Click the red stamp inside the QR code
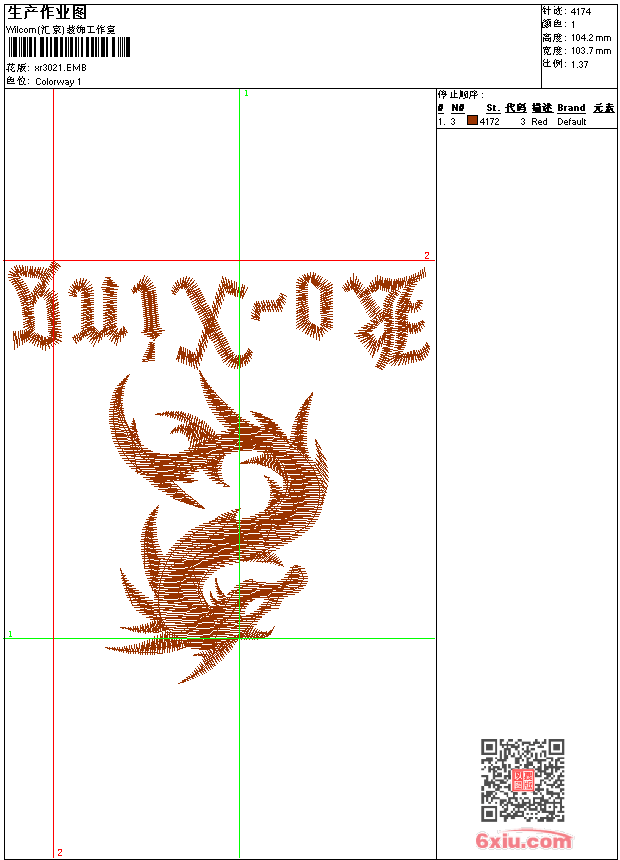Screen dimensions: 620x860 coord(522,780)
